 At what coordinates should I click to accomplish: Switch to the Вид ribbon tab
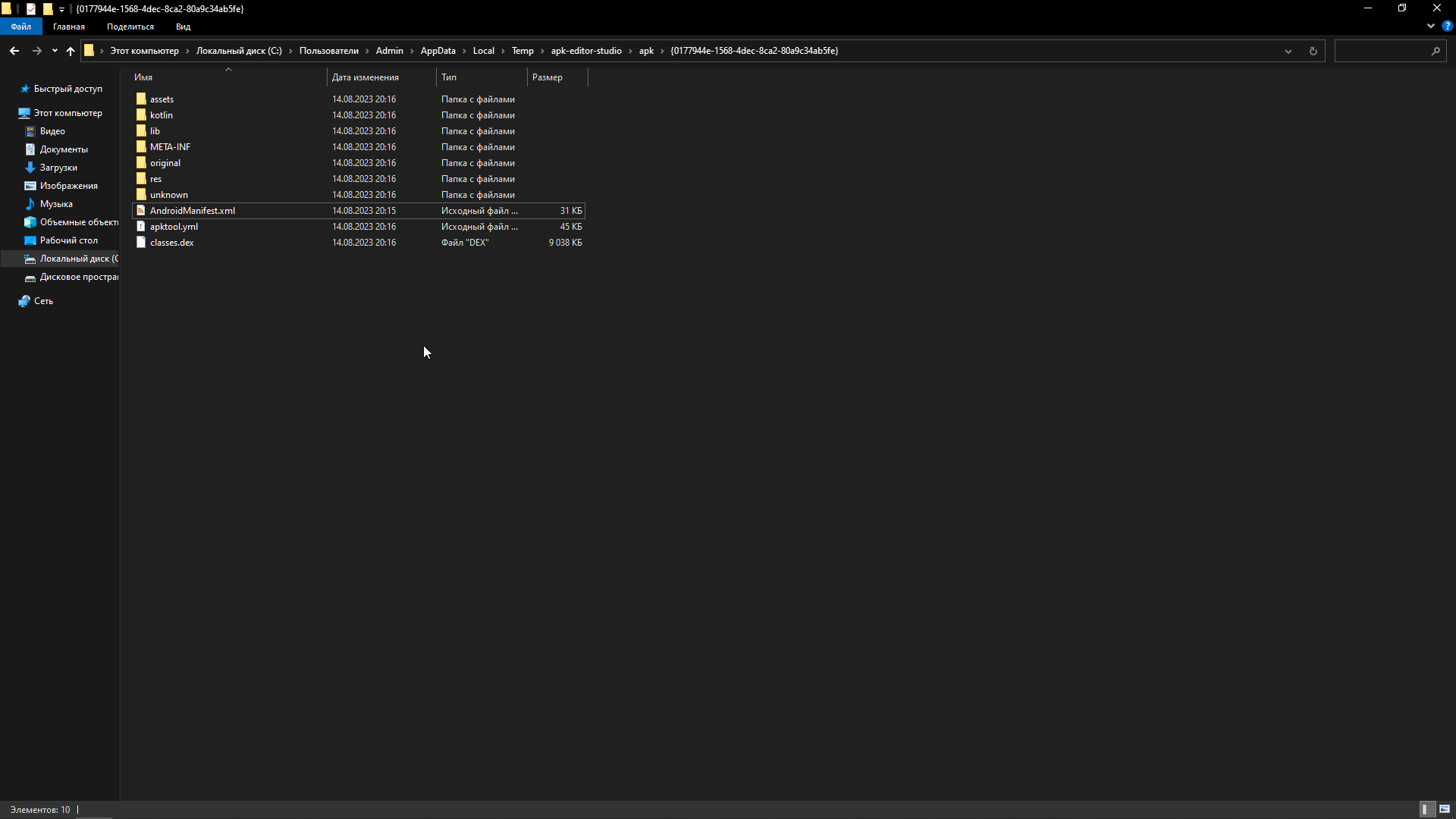[183, 27]
